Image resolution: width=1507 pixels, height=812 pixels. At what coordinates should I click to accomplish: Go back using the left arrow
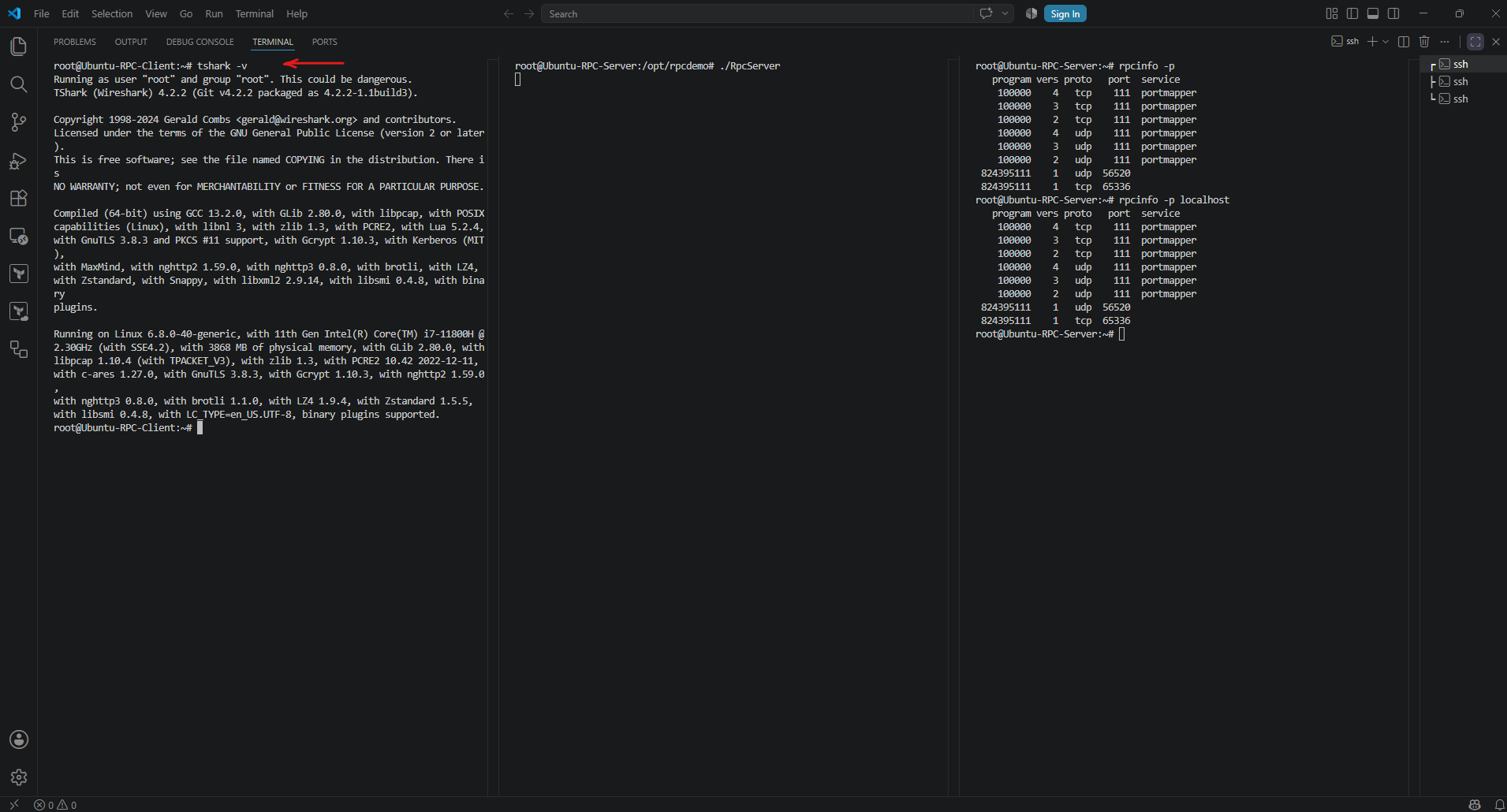(509, 13)
